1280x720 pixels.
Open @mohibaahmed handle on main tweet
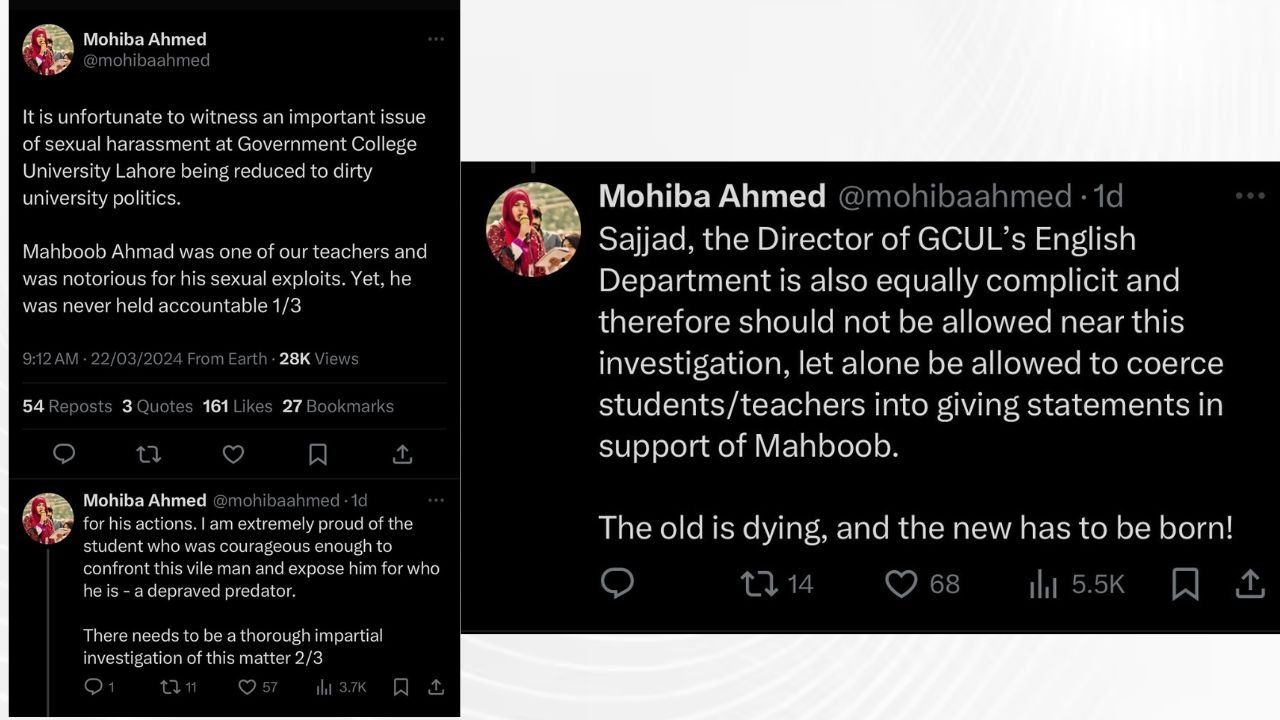pos(146,60)
